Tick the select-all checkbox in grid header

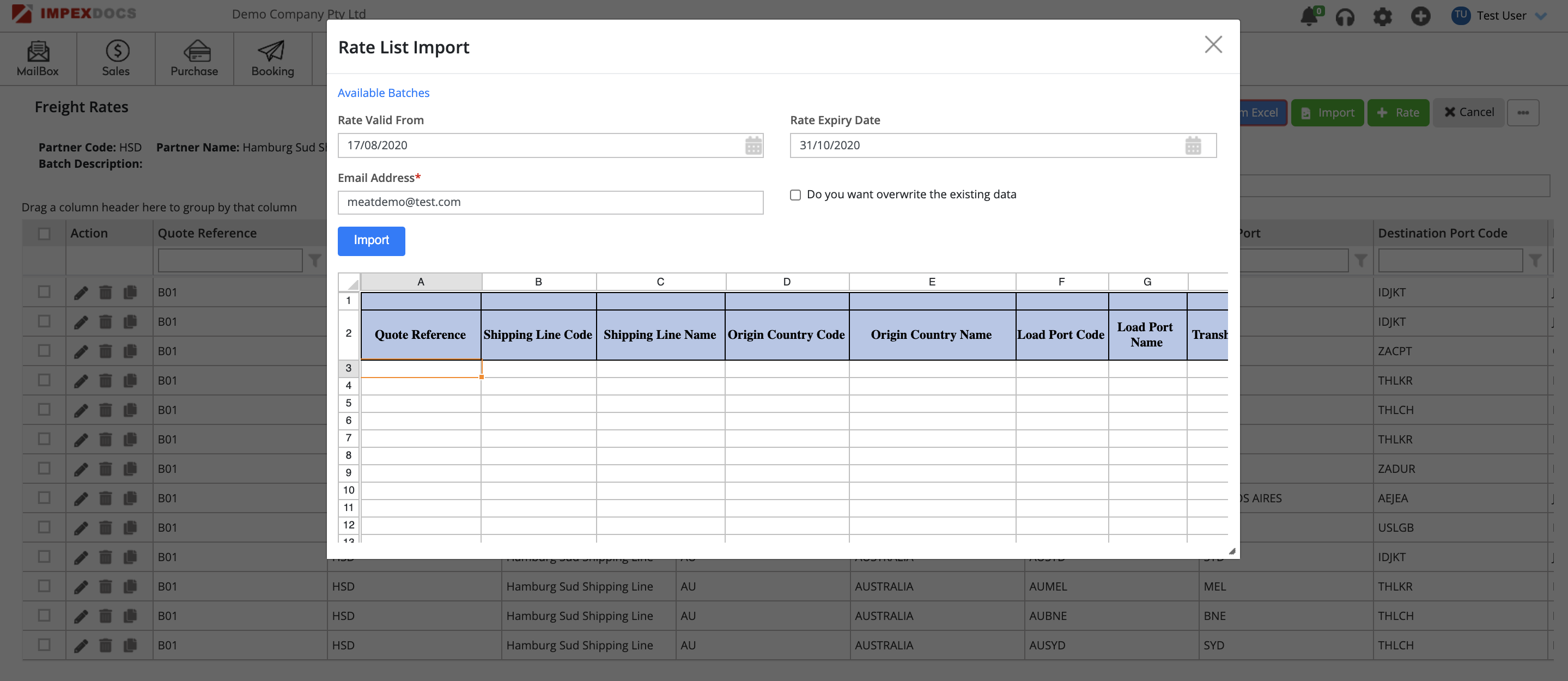pyautogui.click(x=45, y=234)
